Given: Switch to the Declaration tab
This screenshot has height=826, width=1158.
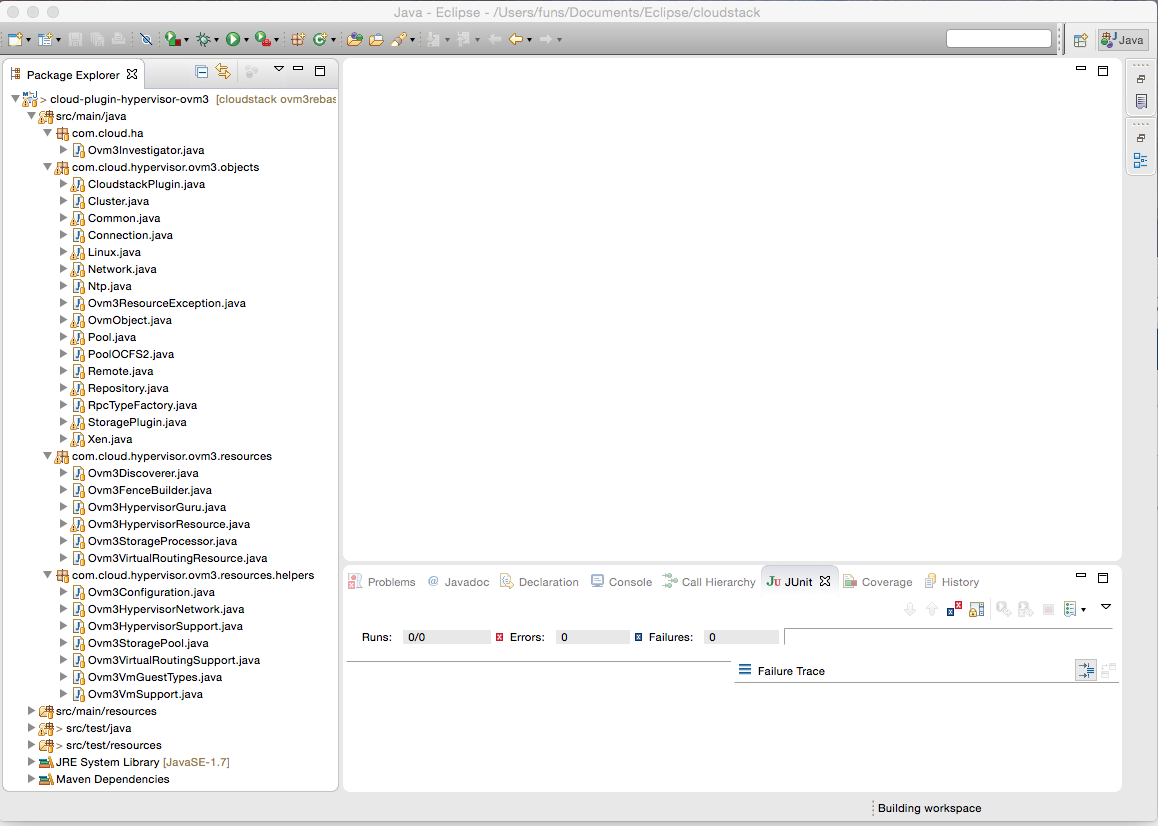Looking at the screenshot, I should point(539,582).
